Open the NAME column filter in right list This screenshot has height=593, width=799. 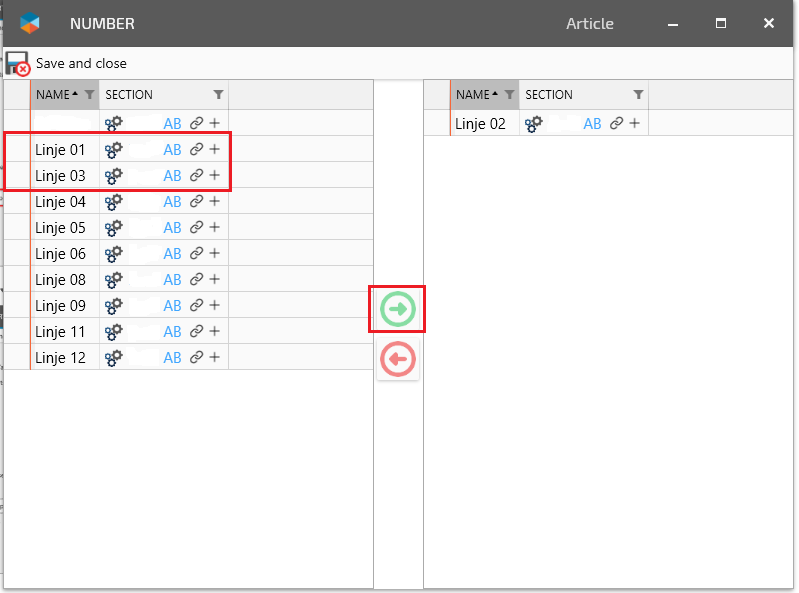510,95
